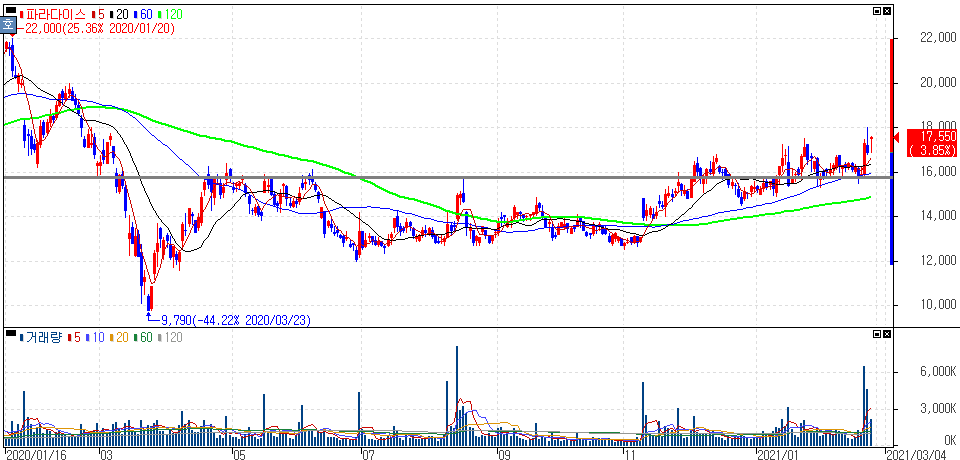The width and height of the screenshot is (960, 460).
Task: Select the red 5-day price average legend
Action: (x=96, y=13)
